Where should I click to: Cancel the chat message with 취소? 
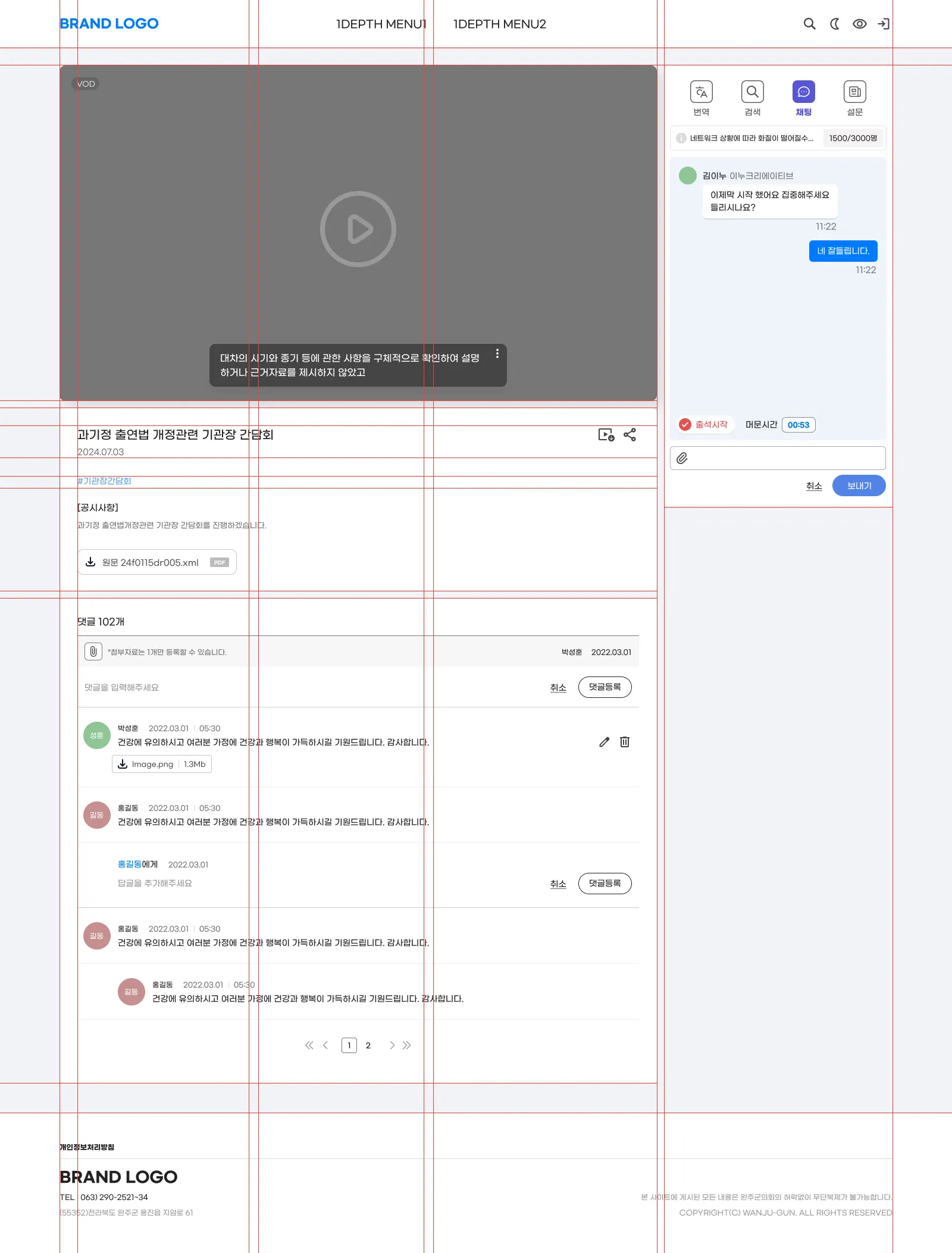(x=814, y=486)
